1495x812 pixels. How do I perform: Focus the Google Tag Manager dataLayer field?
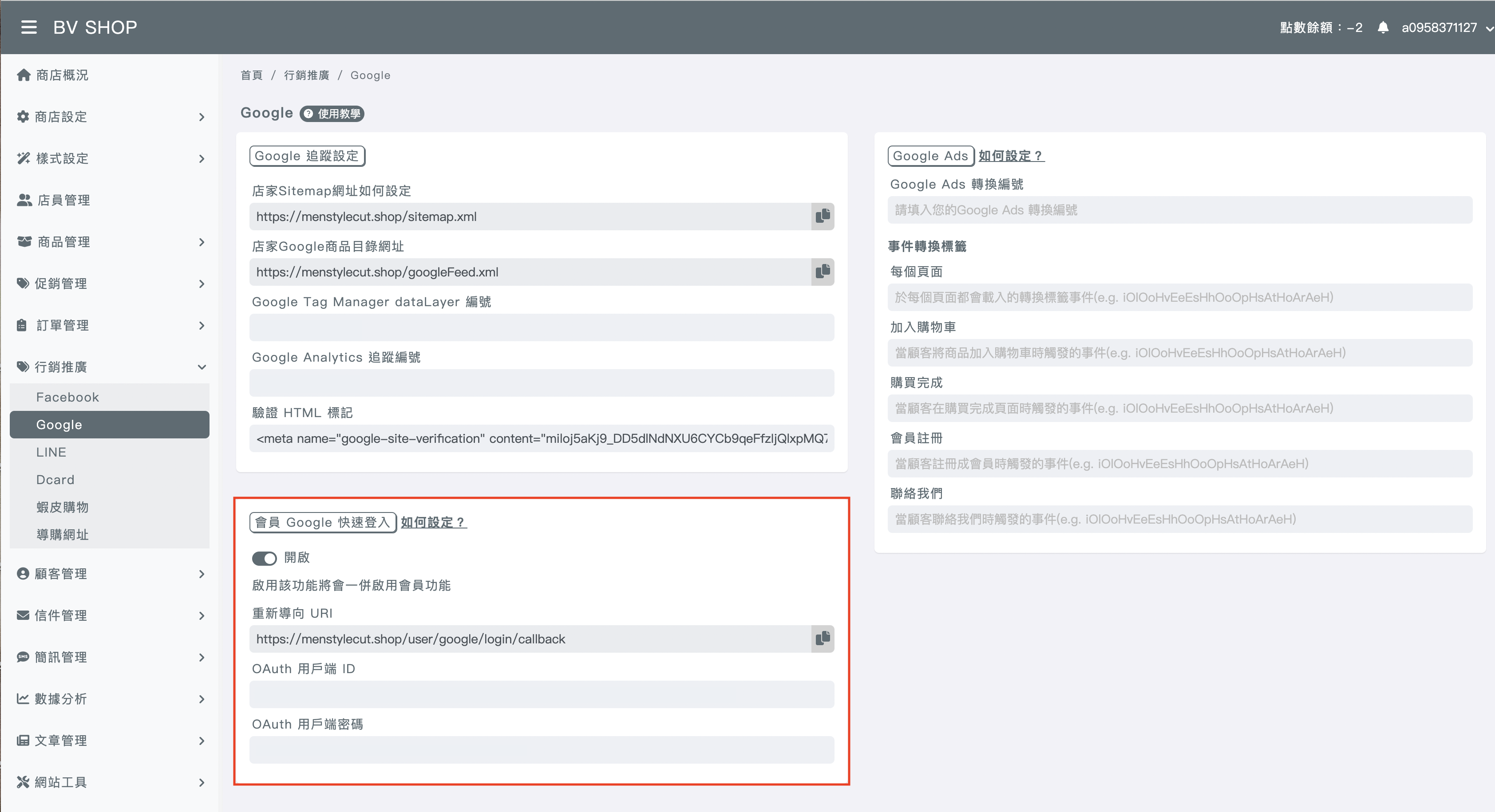click(542, 328)
